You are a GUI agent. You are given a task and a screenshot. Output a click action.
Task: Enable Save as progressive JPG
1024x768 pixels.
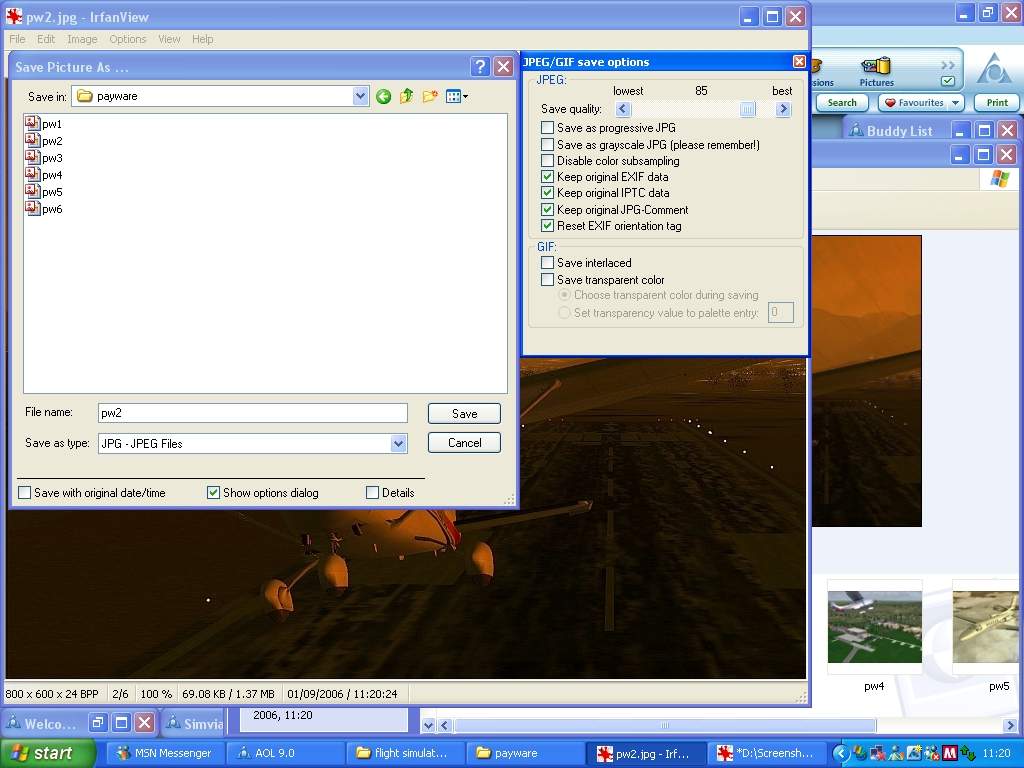[x=547, y=128]
